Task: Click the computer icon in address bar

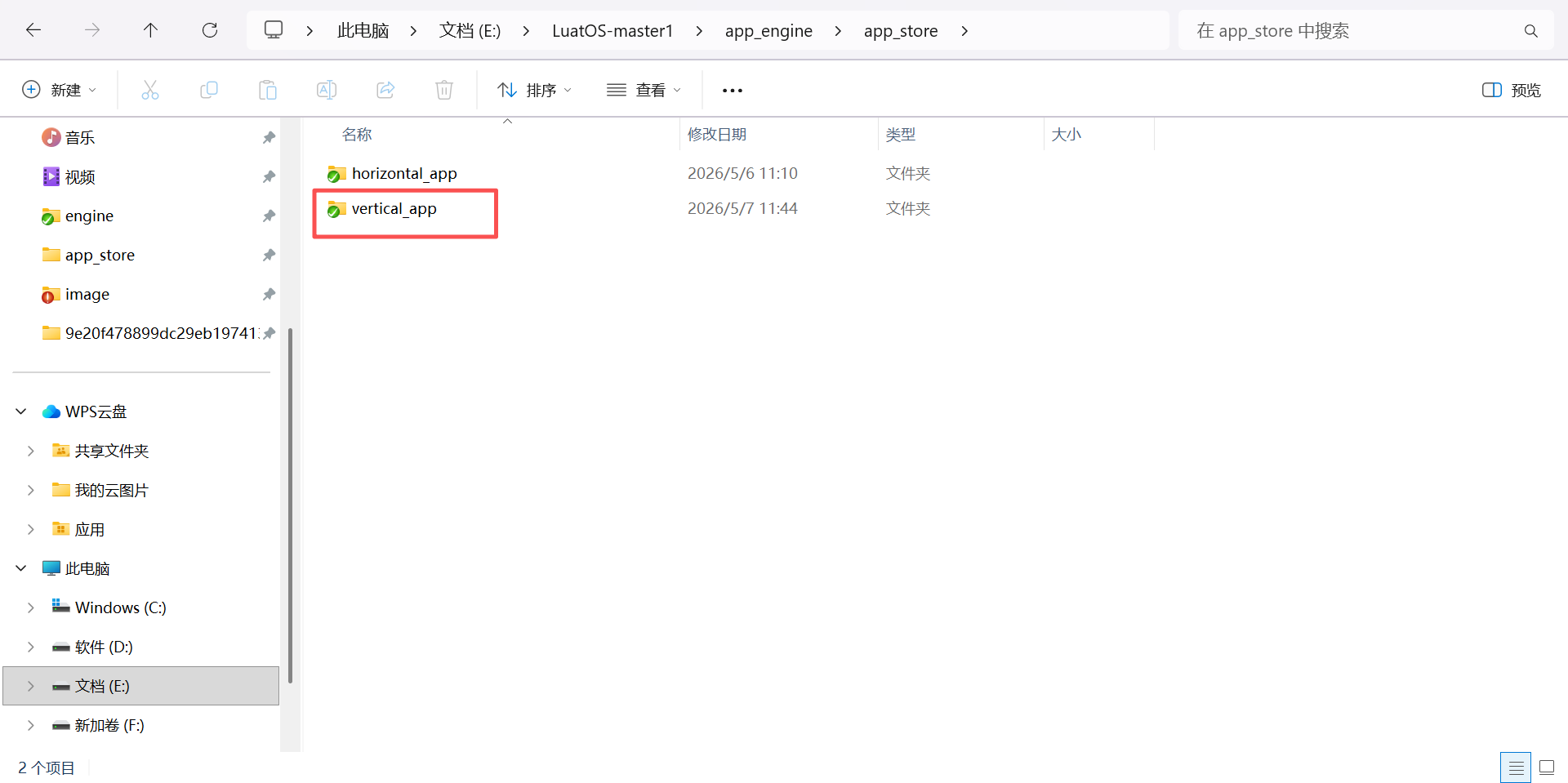Action: tap(274, 30)
